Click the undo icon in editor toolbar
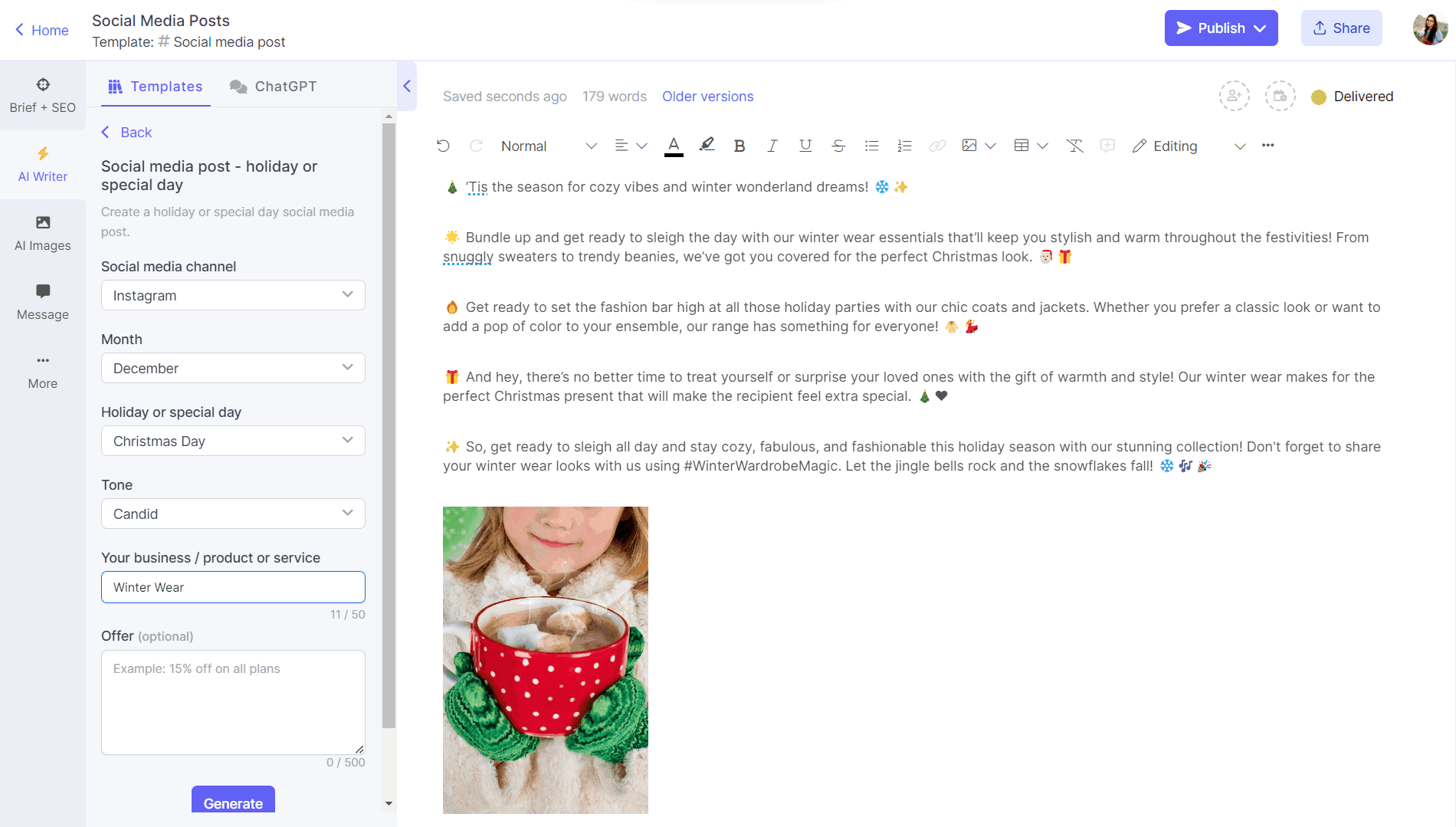 (443, 146)
